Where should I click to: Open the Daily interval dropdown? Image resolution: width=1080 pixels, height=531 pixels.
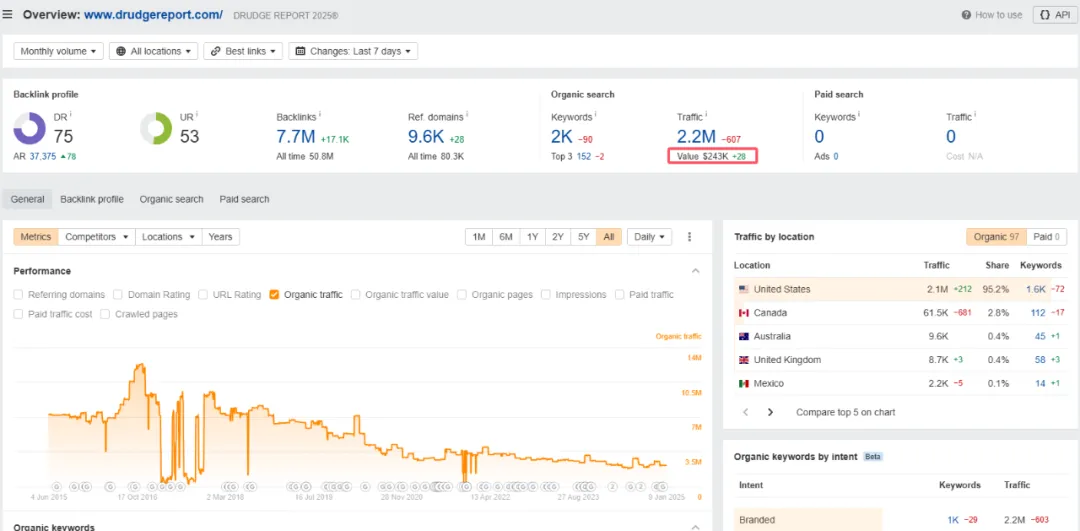tap(650, 237)
